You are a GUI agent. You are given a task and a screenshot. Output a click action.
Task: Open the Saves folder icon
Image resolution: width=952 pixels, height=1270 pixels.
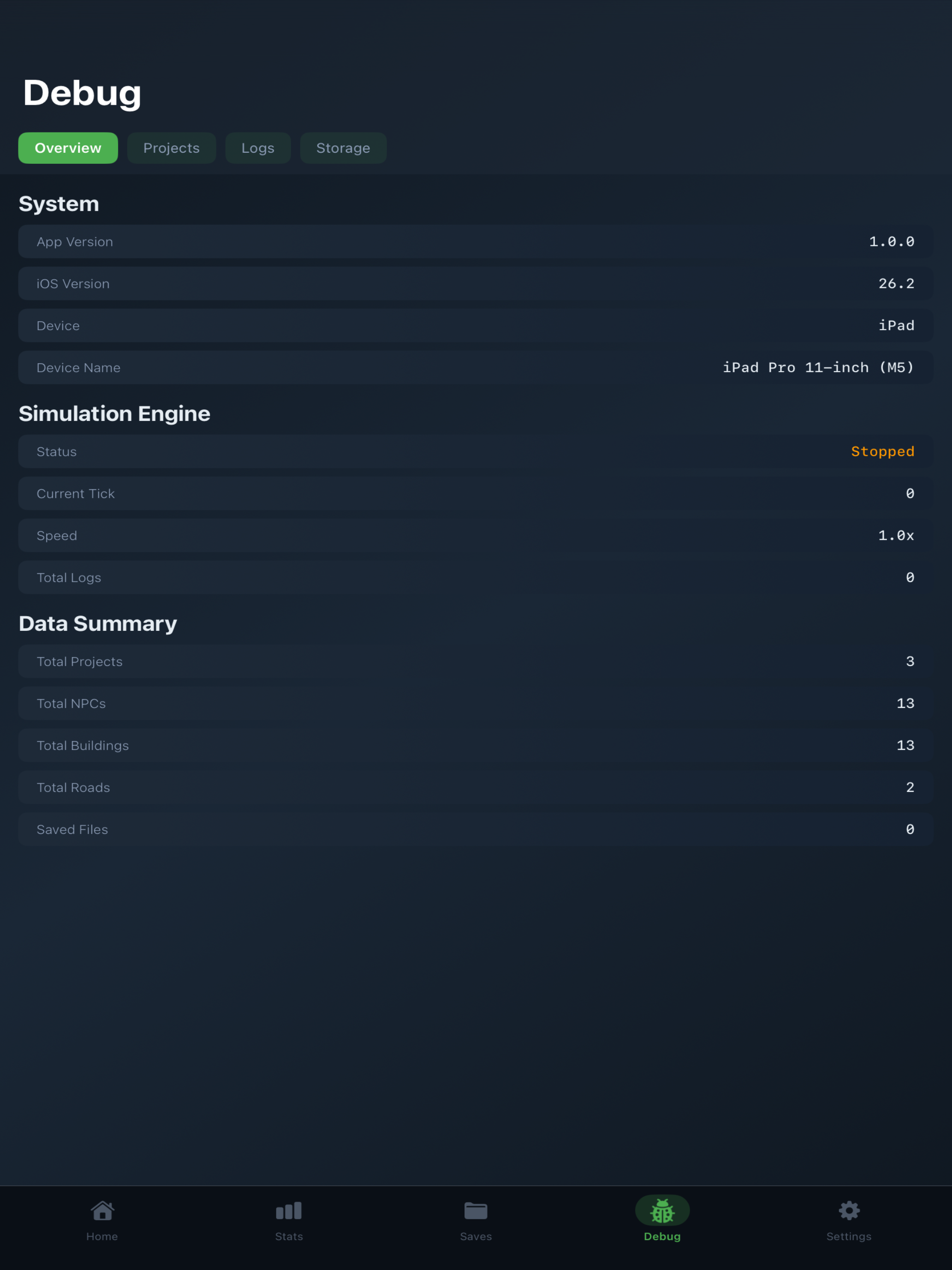click(476, 1211)
